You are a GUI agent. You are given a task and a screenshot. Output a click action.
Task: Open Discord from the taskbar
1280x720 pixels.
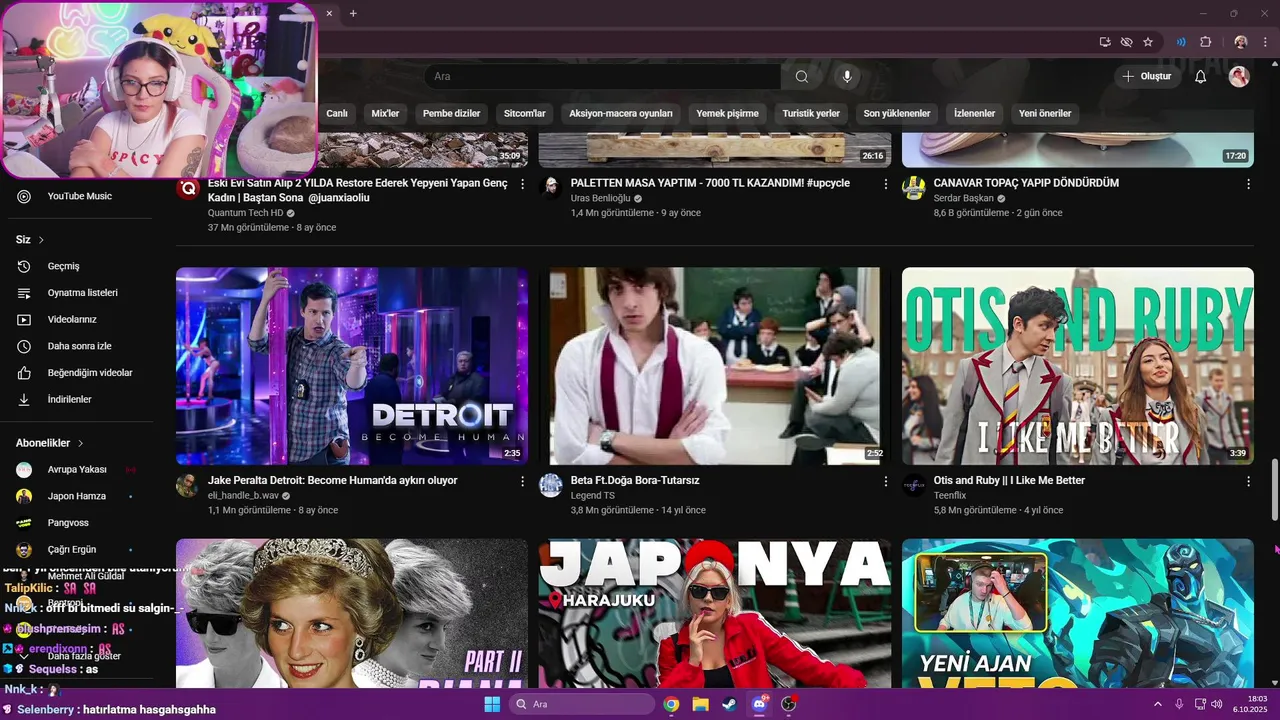759,704
